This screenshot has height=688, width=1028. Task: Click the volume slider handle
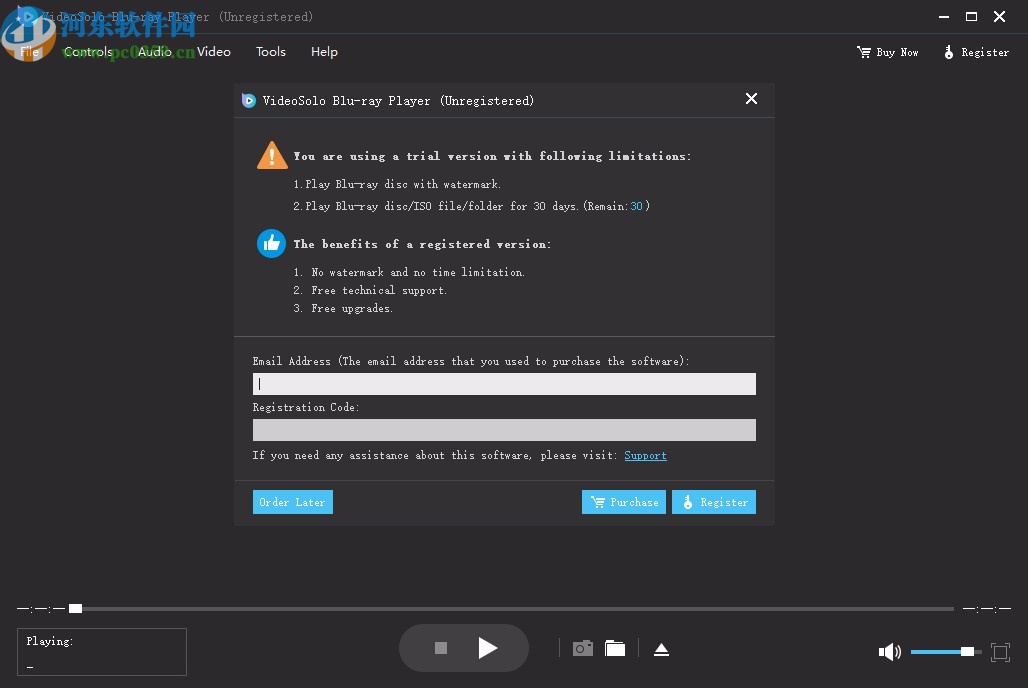pyautogui.click(x=967, y=651)
